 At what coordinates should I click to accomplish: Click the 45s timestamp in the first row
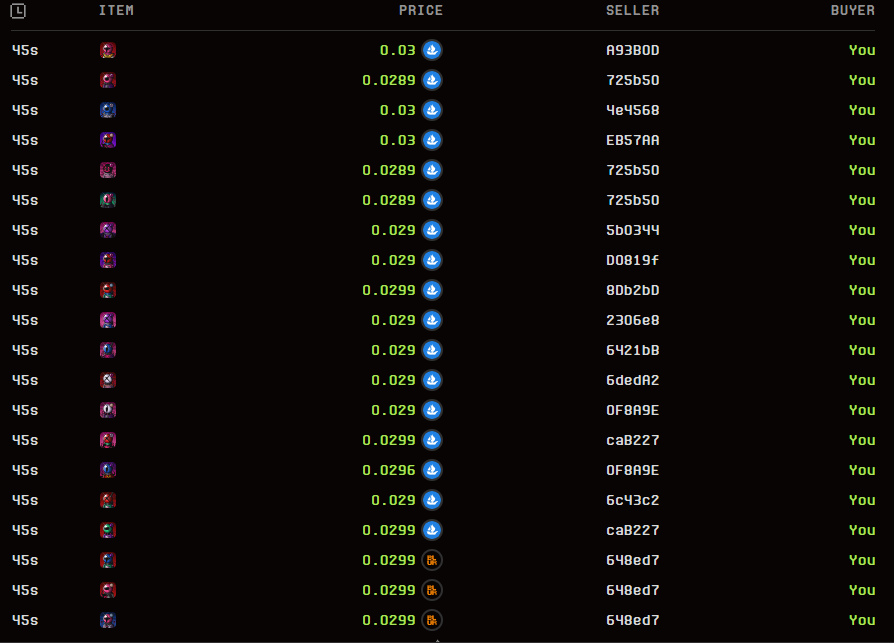coord(24,50)
